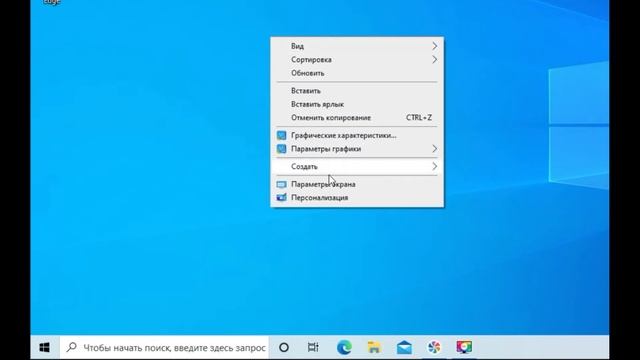640x360 pixels.
Task: Click the Параметры экрана monitor icon
Action: point(281,184)
